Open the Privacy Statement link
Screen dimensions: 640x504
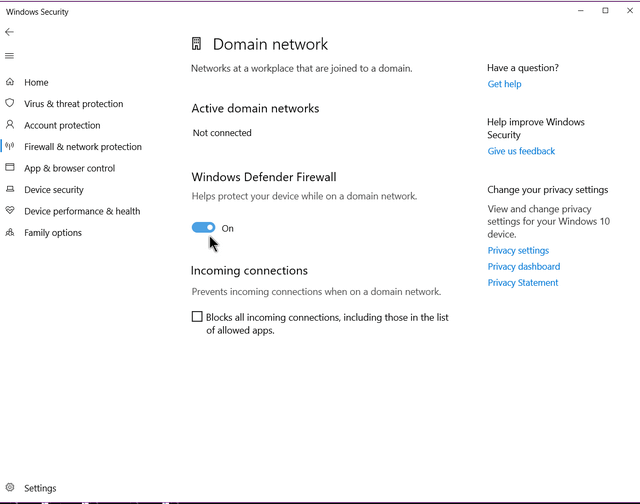[x=522, y=282]
